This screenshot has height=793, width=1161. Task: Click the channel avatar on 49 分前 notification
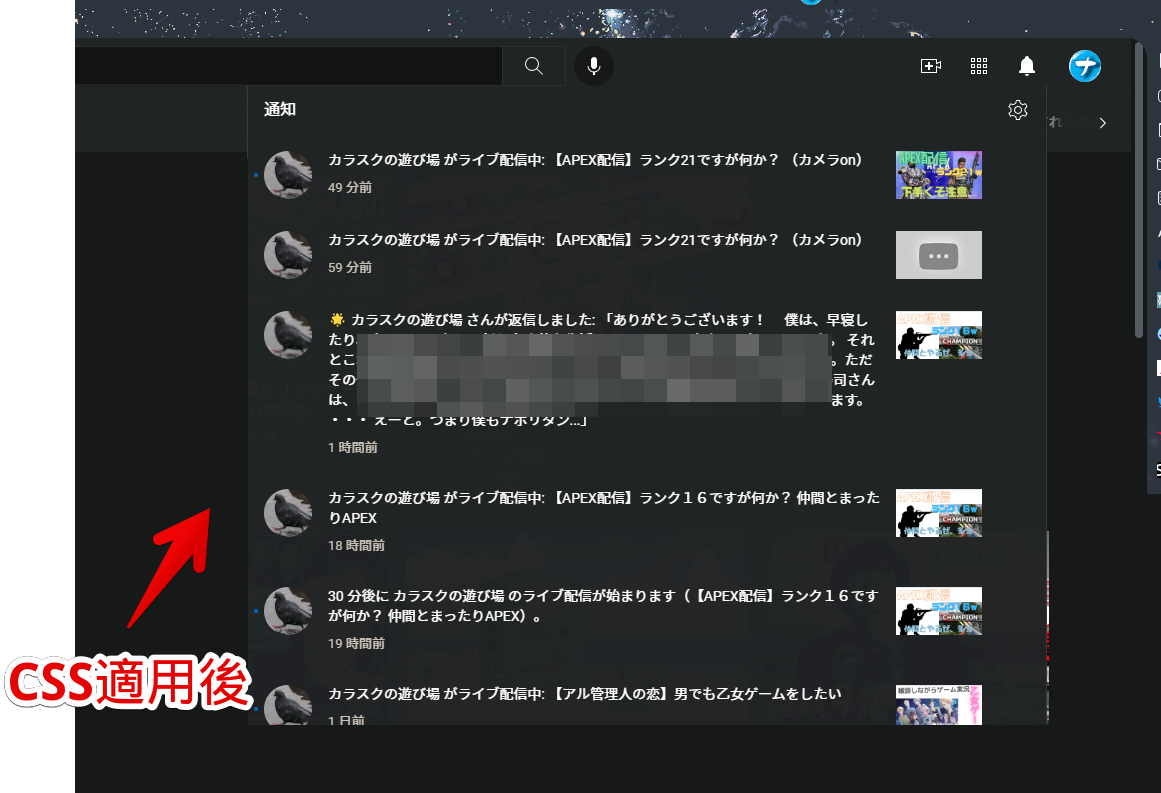click(288, 175)
